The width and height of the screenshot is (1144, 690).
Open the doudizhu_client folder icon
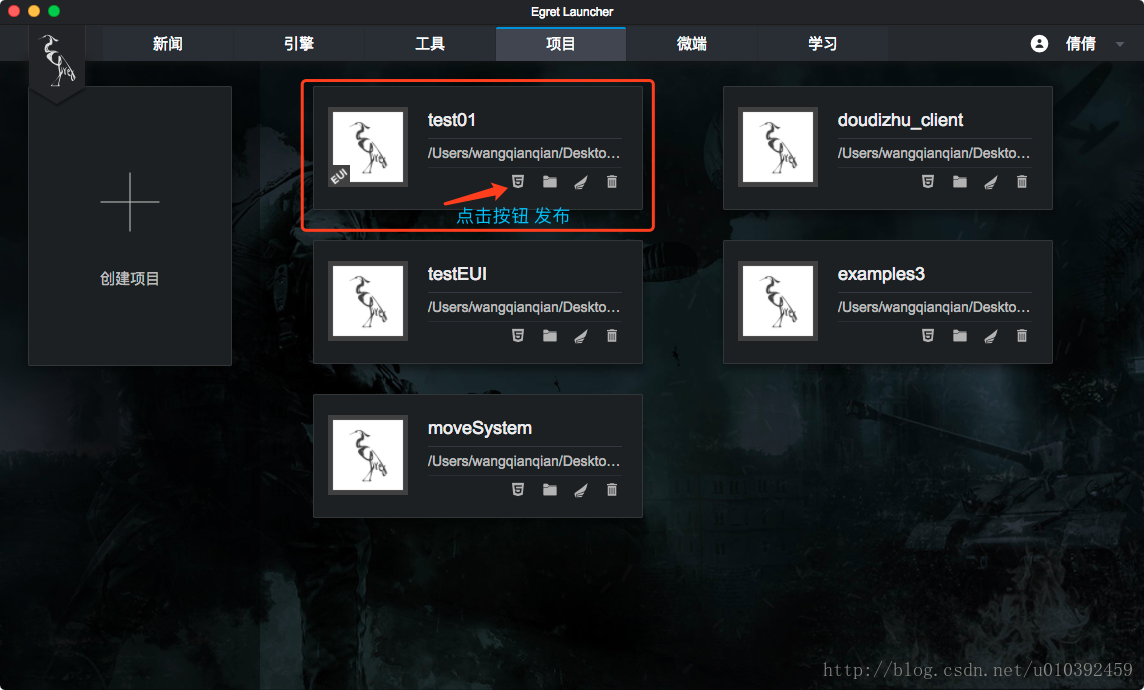[960, 182]
